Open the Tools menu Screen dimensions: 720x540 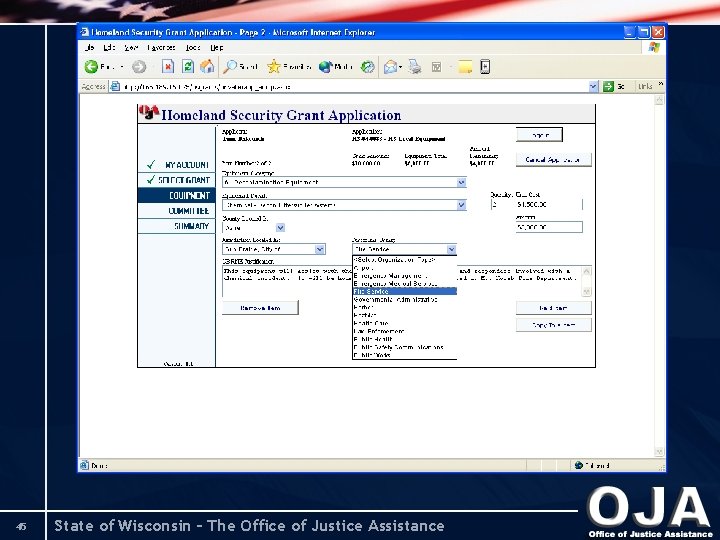[193, 47]
